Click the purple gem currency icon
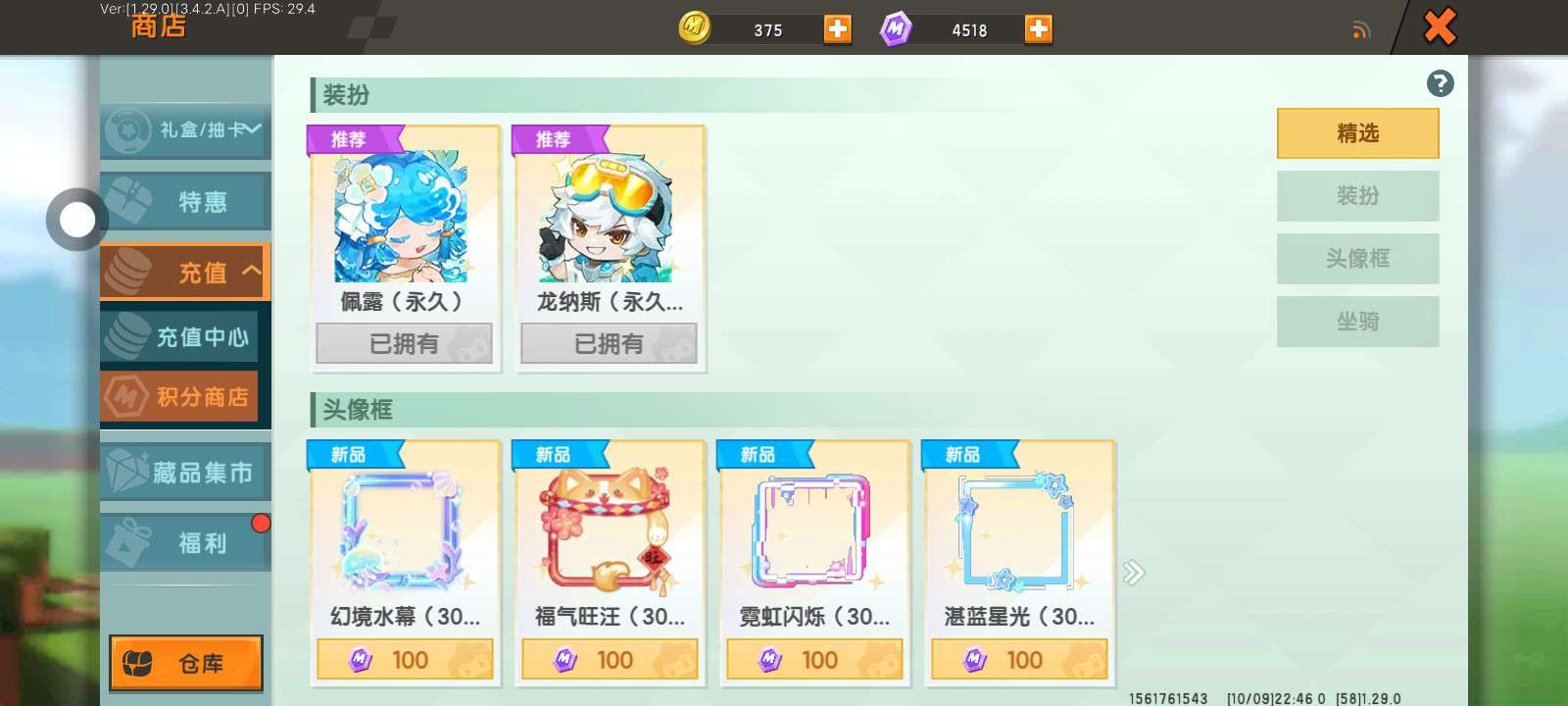Screen dimensions: 1568x706 [896, 29]
